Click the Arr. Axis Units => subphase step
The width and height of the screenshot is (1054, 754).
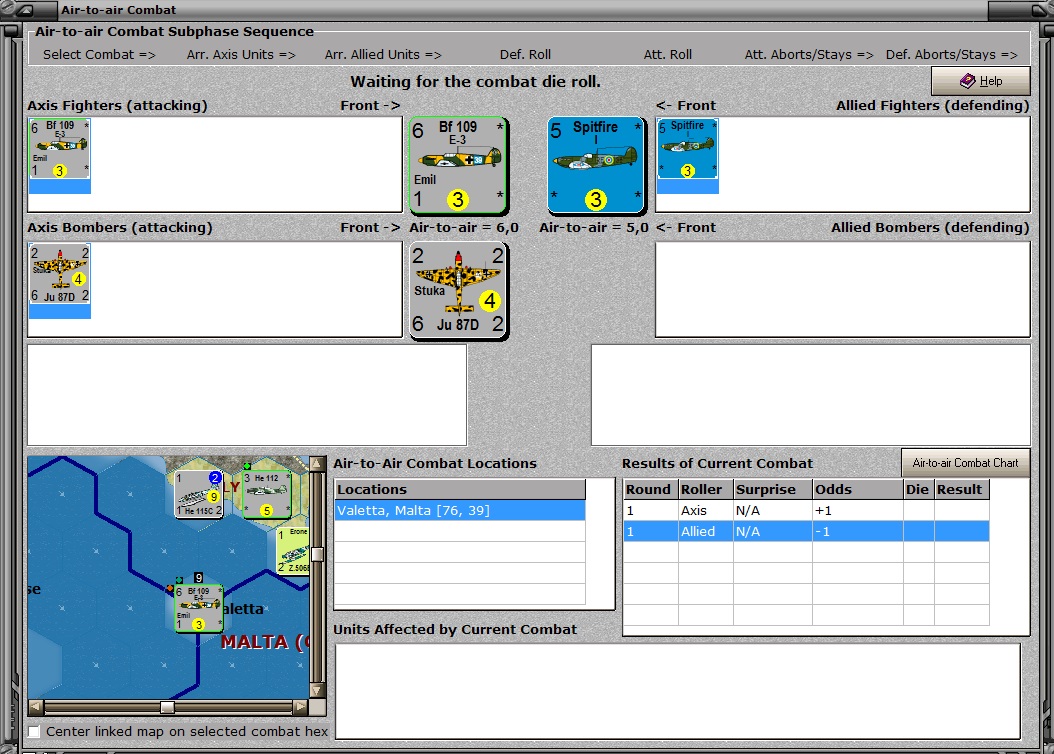pos(241,54)
